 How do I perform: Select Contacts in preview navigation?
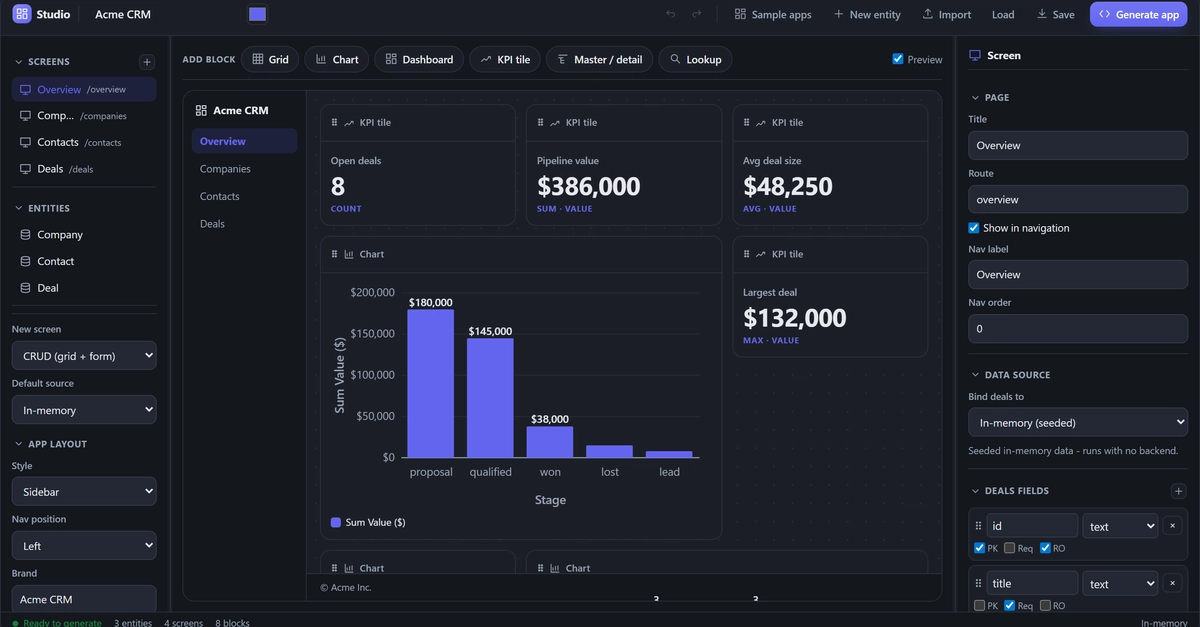click(244, 196)
